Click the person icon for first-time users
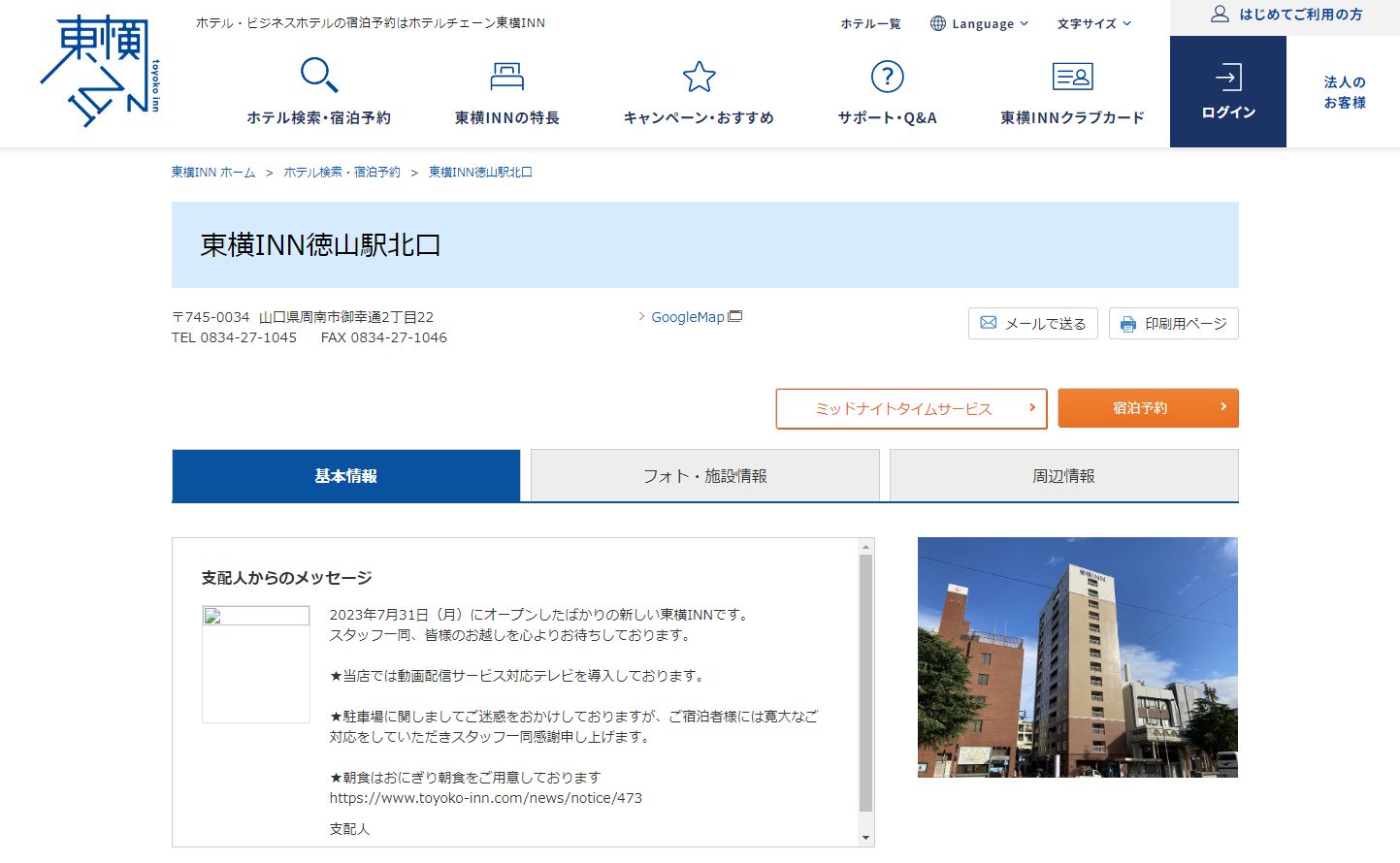 pos(1220,14)
